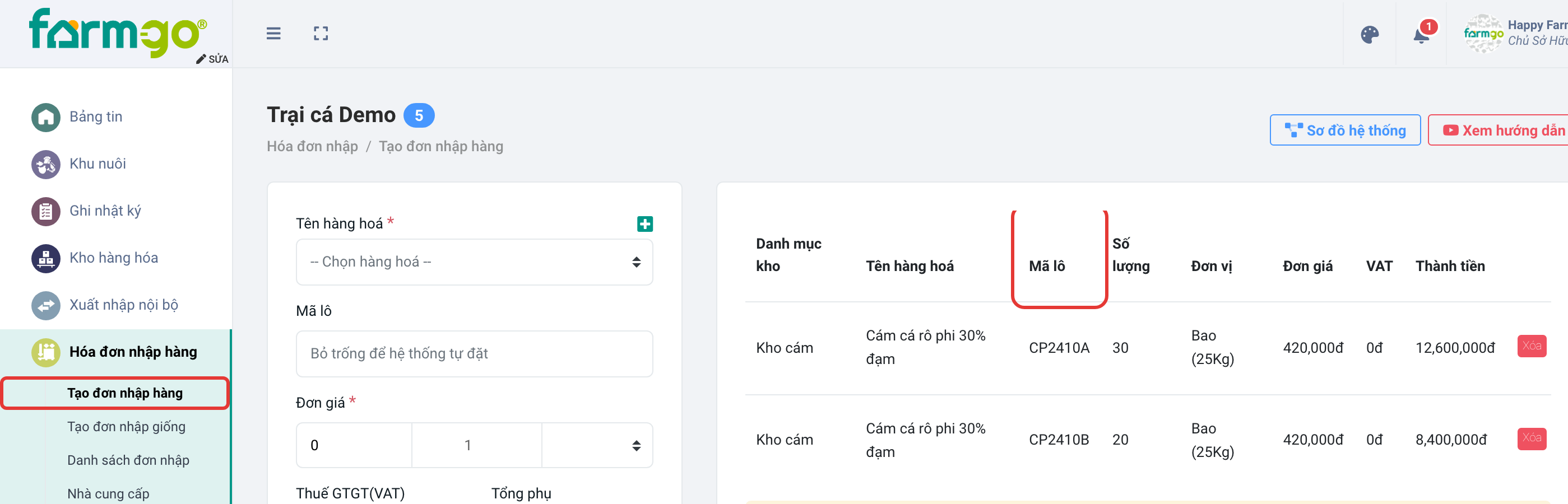The image size is (1568, 504).
Task: Add new product with green plus icon
Action: pyautogui.click(x=644, y=224)
